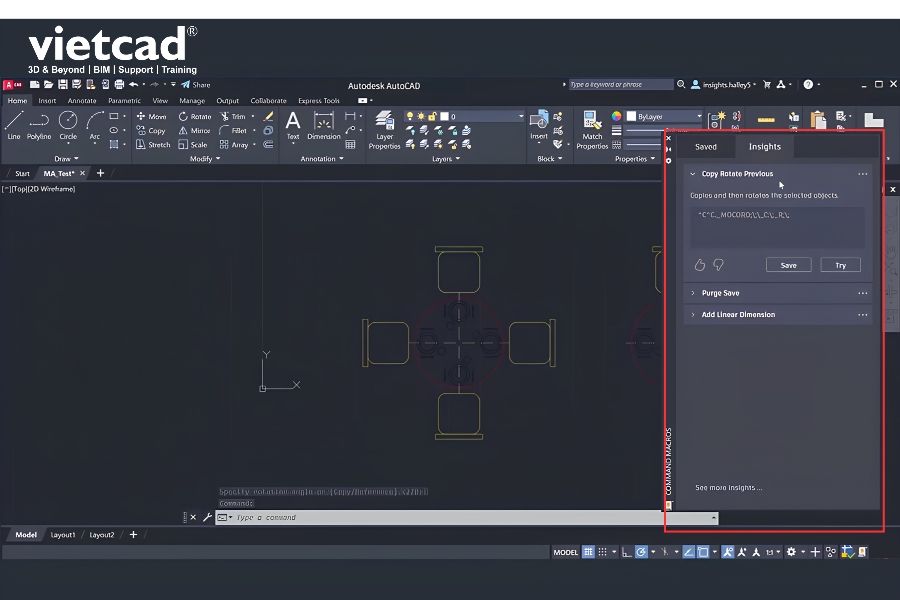The image size is (900, 600).
Task: Open Layer Properties manager
Action: pos(384,130)
